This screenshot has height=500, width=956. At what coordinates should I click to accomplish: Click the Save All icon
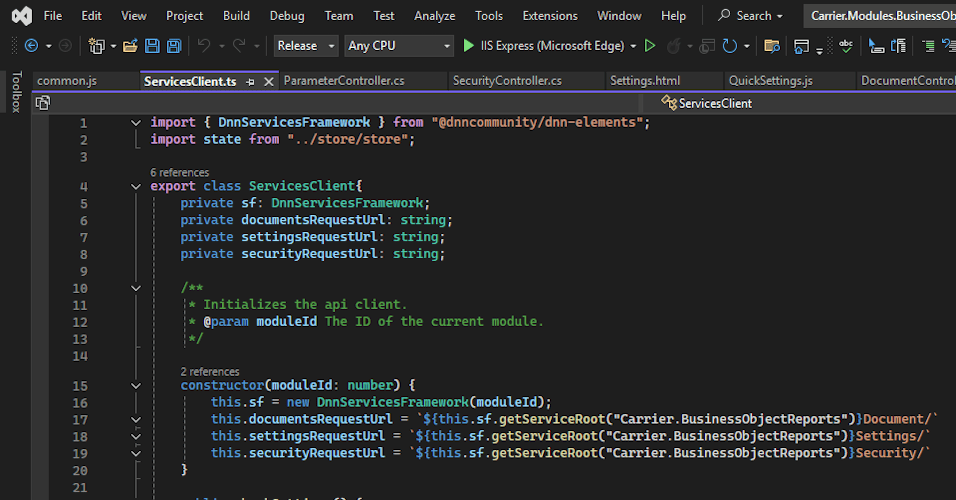click(x=174, y=46)
